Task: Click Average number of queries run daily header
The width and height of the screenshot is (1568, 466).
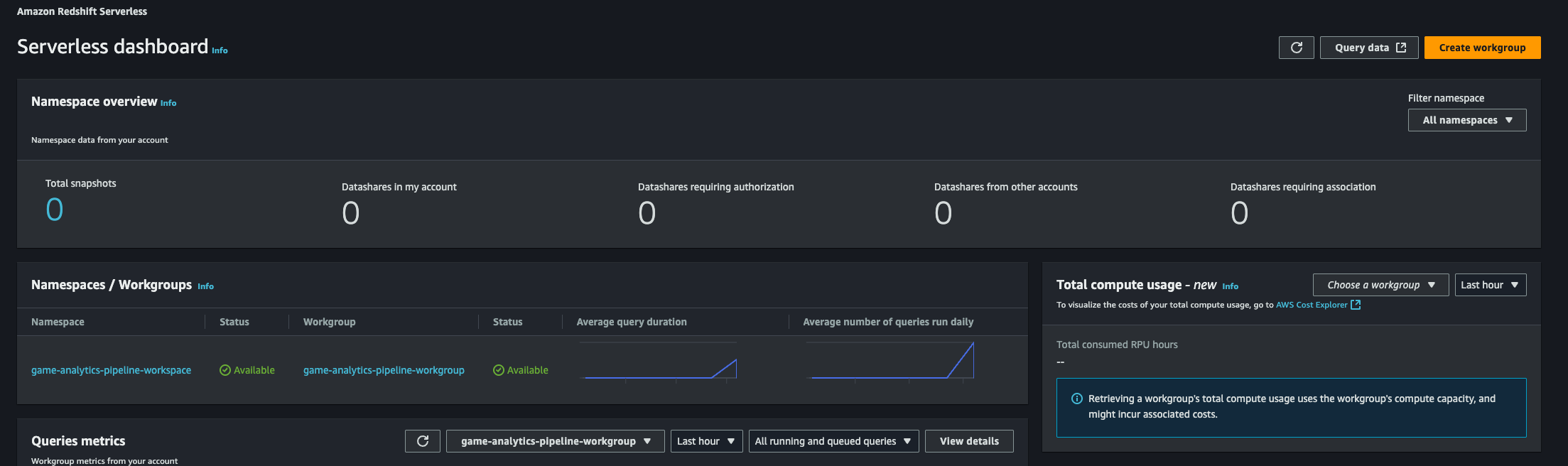Action: 888,322
